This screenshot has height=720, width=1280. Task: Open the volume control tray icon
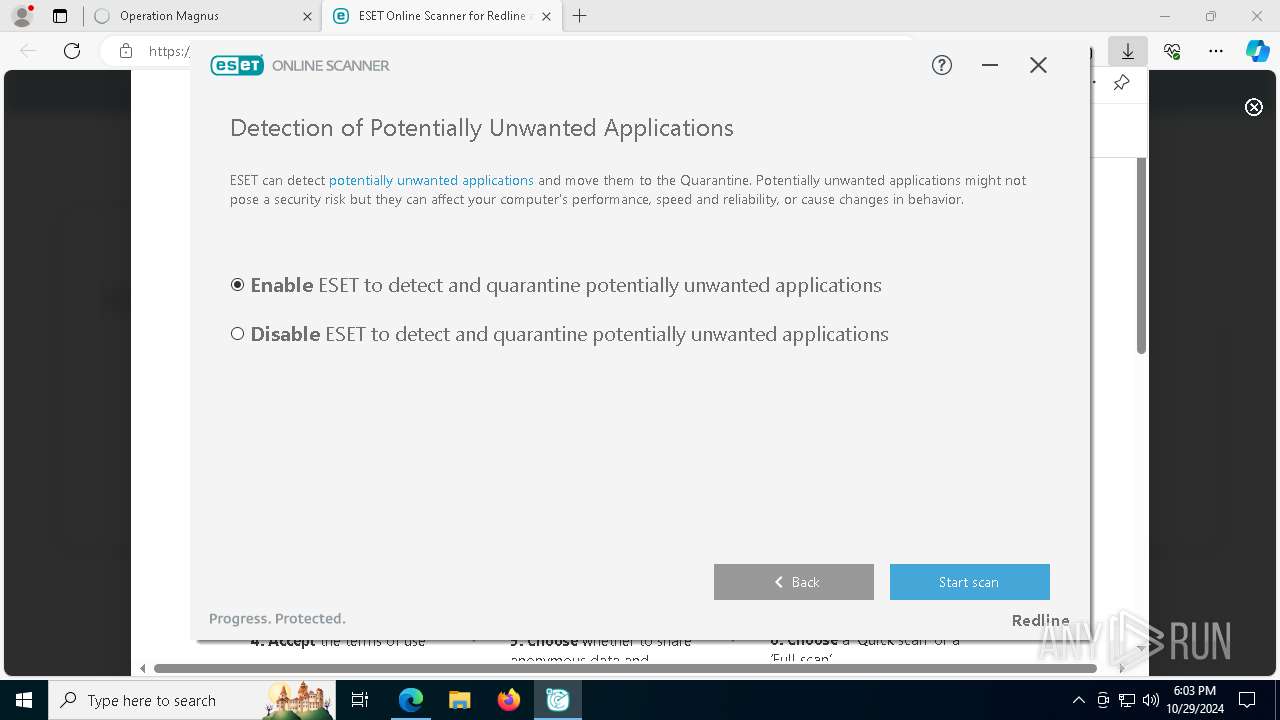[1151, 700]
